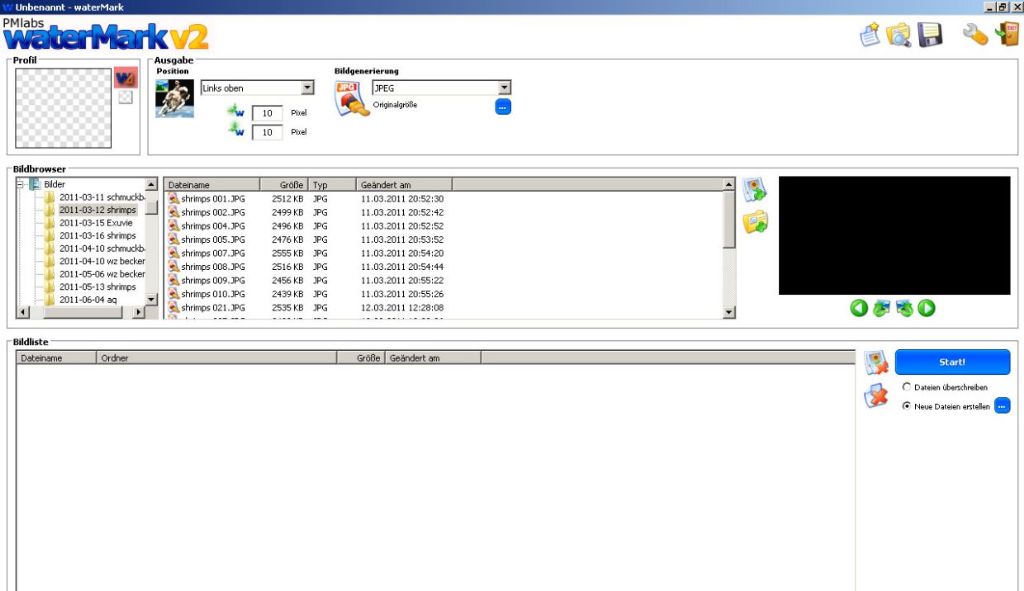Sort file browser by 'Geändert am' column
This screenshot has height=591, width=1024.
click(403, 185)
